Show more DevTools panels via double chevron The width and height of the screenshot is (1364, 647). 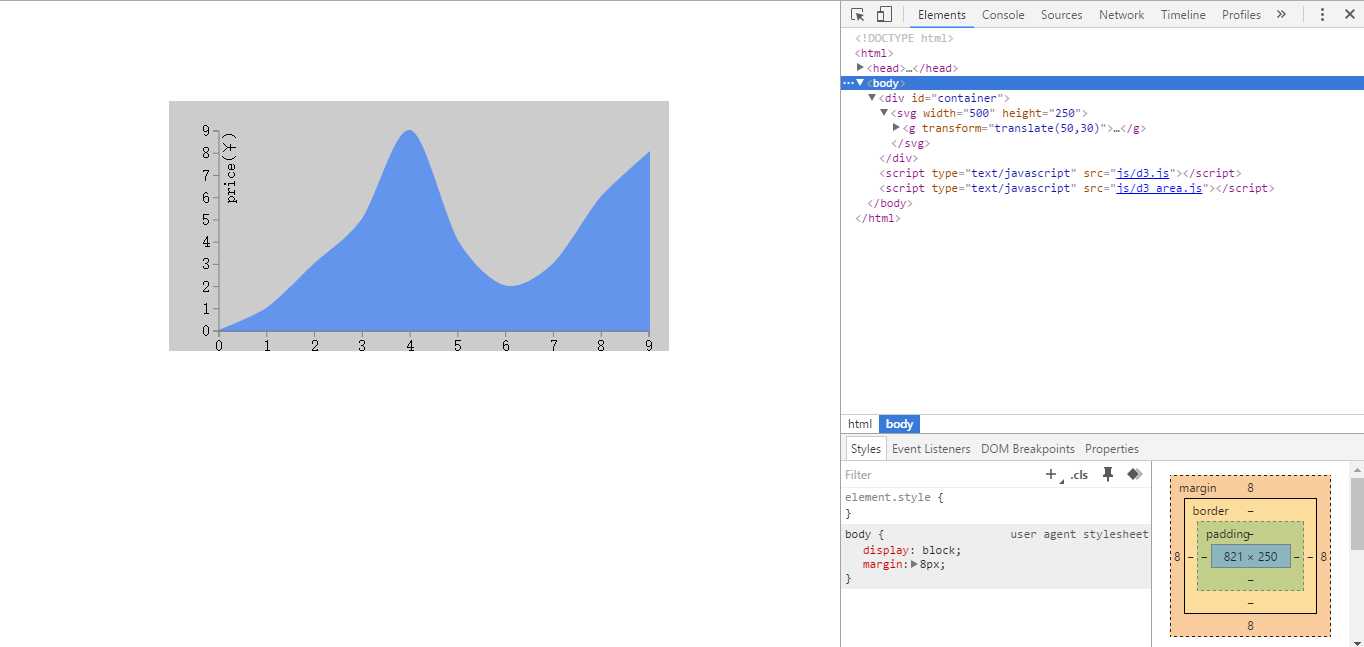(x=1281, y=14)
